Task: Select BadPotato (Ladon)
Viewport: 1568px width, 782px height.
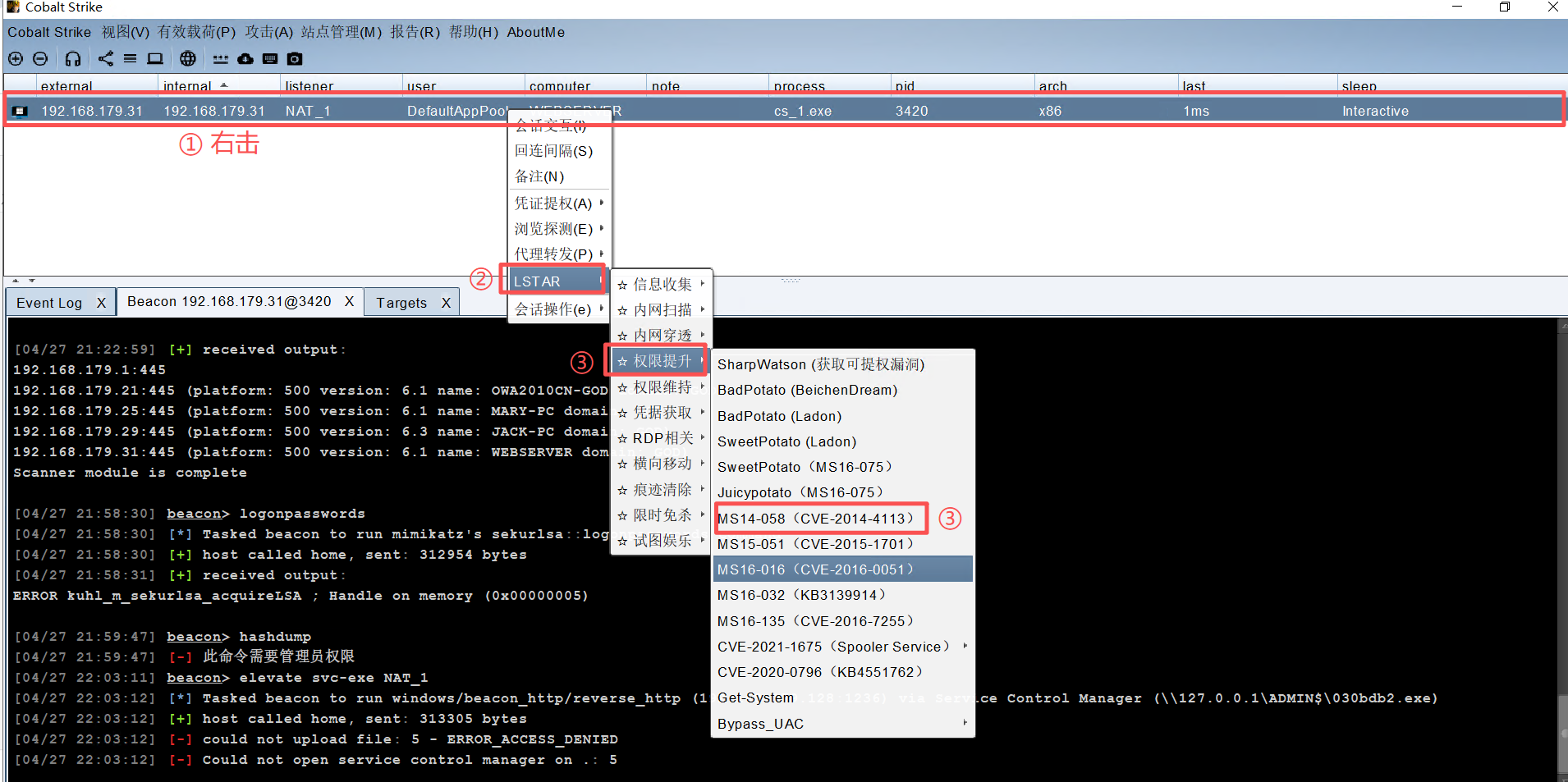Action: point(843,416)
